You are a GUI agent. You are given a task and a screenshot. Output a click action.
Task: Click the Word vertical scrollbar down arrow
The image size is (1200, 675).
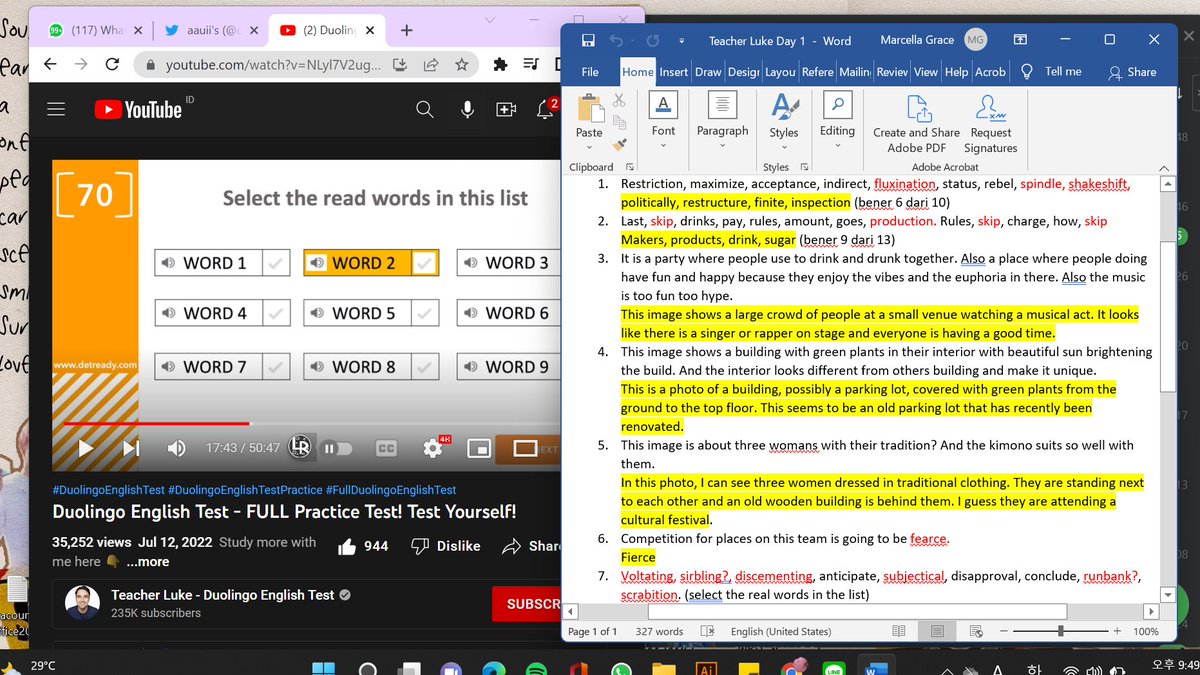pos(1168,593)
